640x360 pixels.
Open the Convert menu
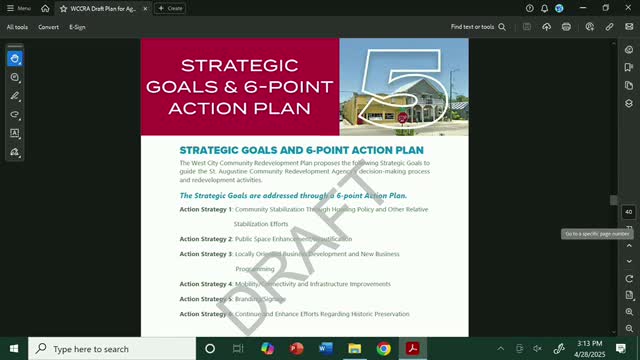tap(49, 27)
